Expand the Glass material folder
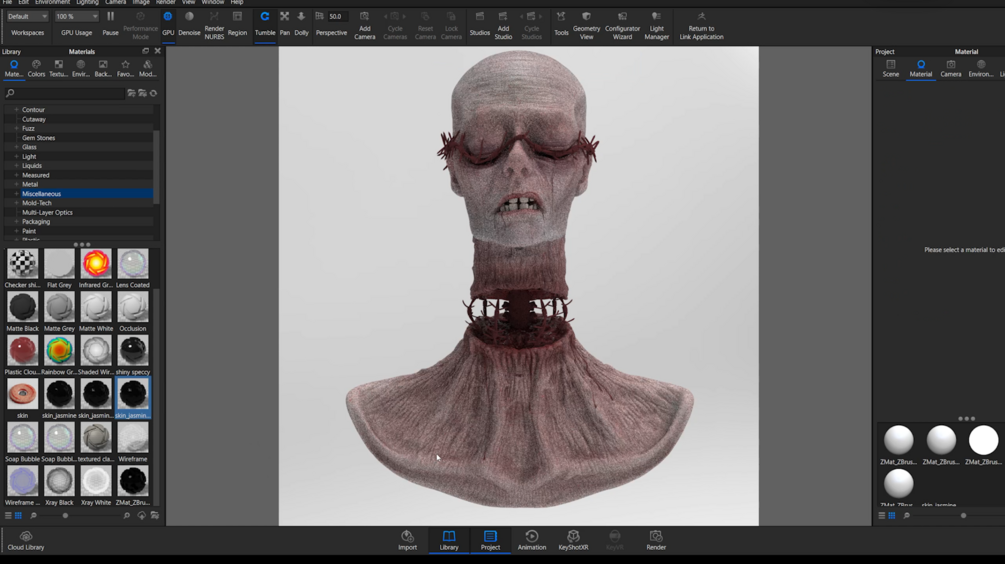Viewport: 1005px width, 564px height. click(16, 147)
